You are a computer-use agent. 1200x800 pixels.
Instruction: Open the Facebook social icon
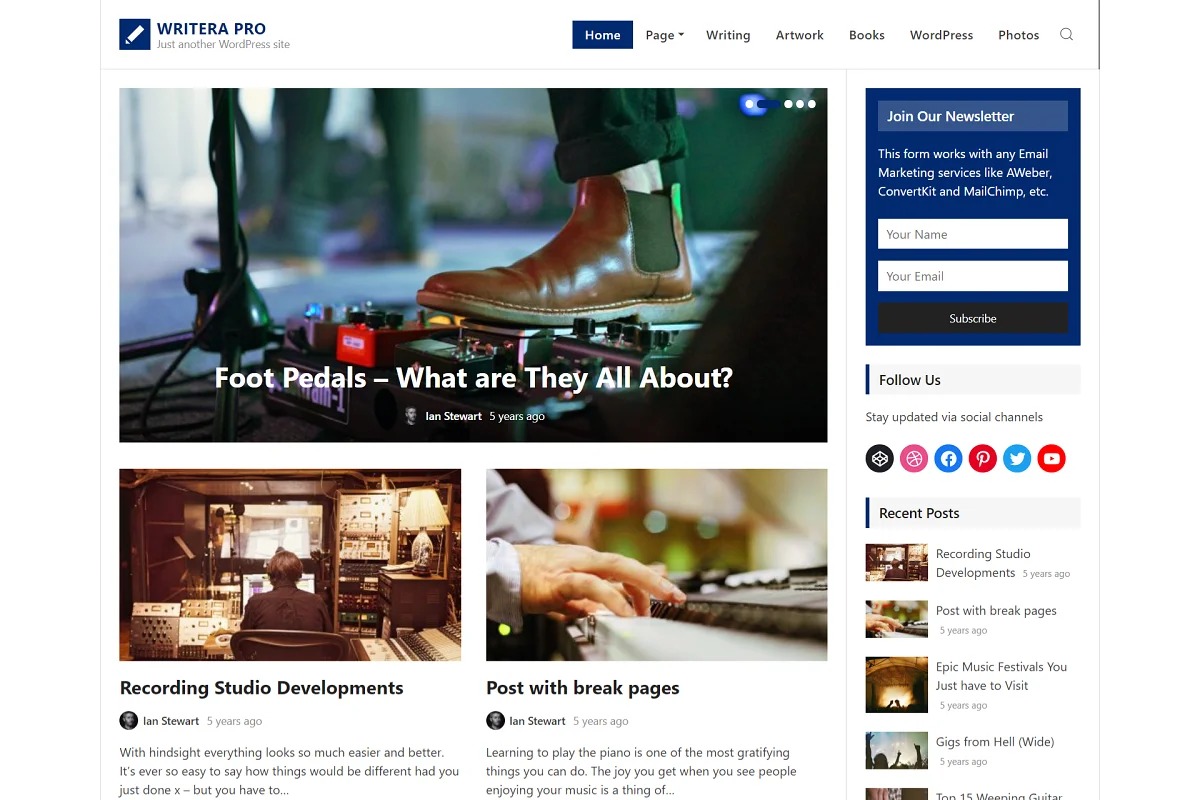click(x=948, y=459)
